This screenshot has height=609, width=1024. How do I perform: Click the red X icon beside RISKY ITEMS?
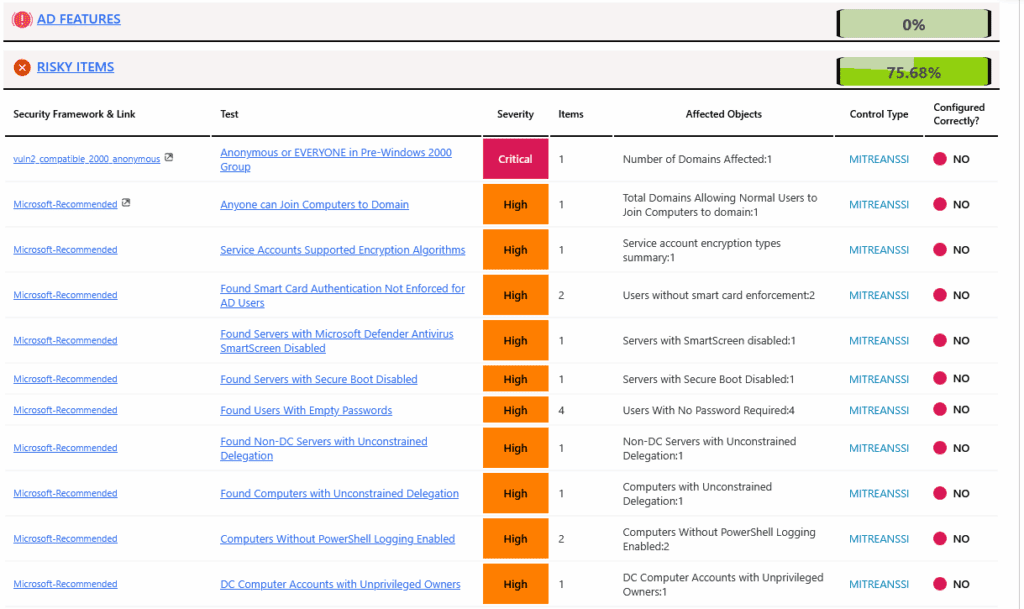(21, 67)
